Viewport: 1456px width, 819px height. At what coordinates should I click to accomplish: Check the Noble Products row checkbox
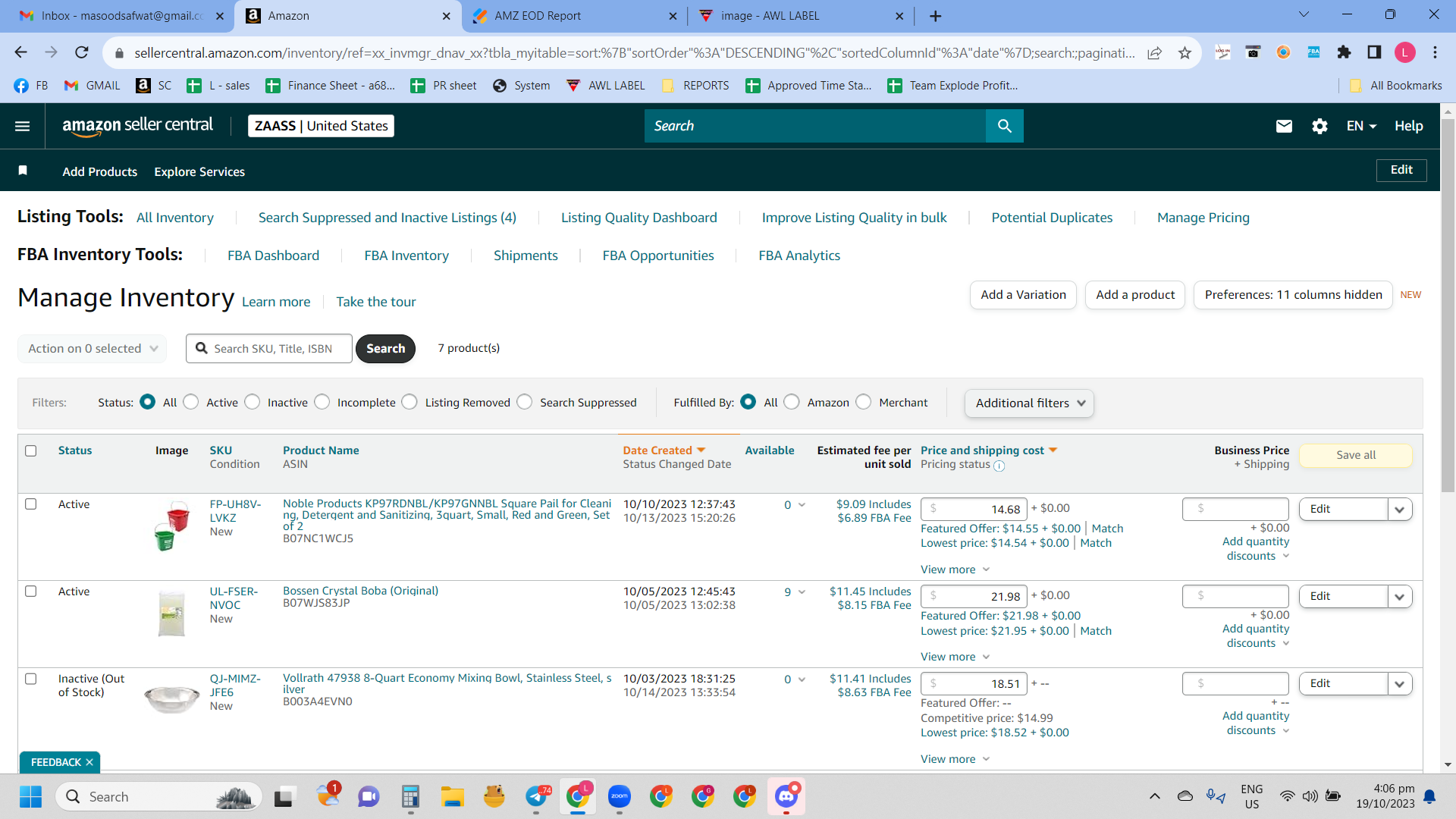click(x=31, y=504)
